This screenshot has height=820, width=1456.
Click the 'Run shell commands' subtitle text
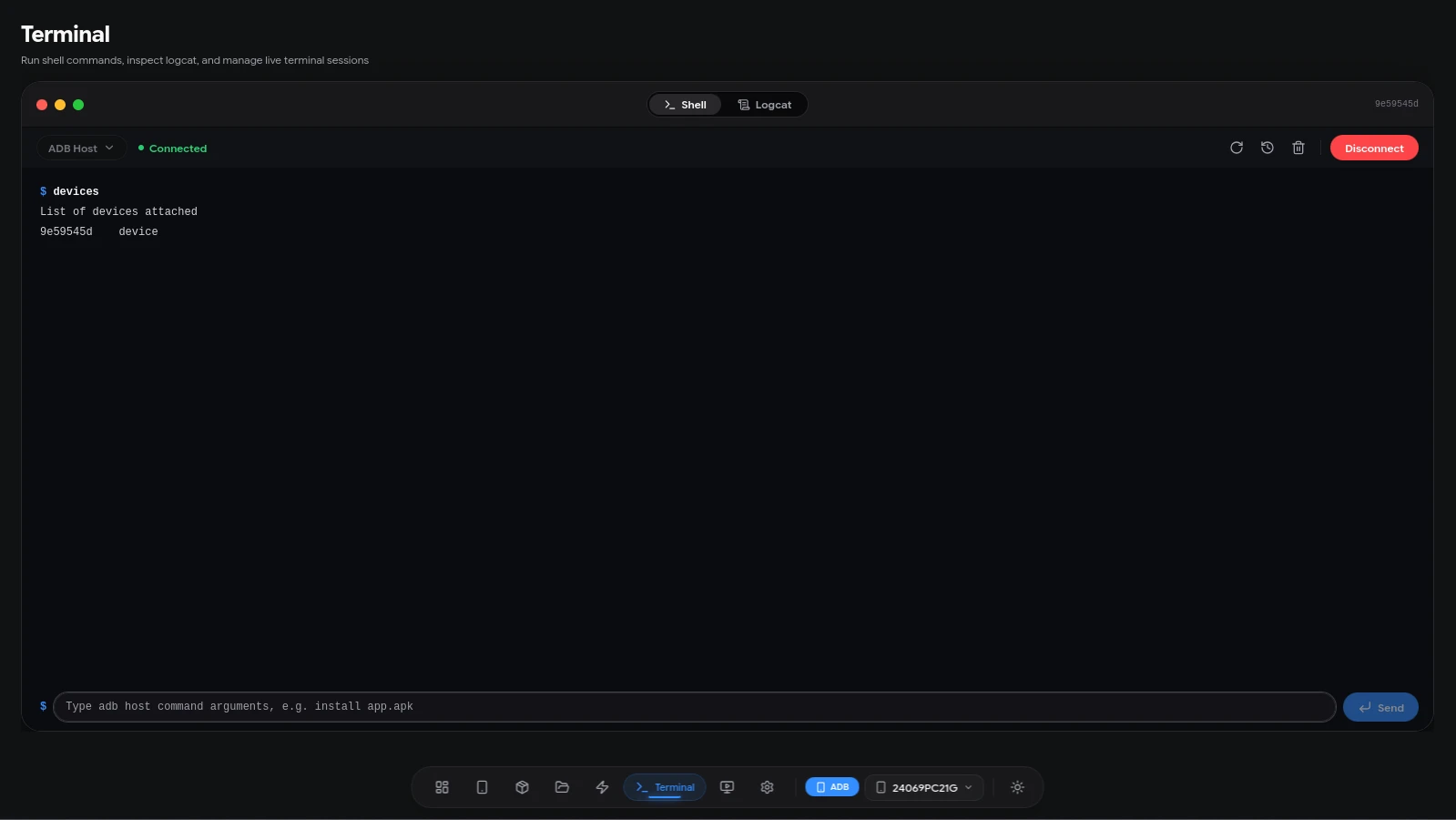pos(195,60)
